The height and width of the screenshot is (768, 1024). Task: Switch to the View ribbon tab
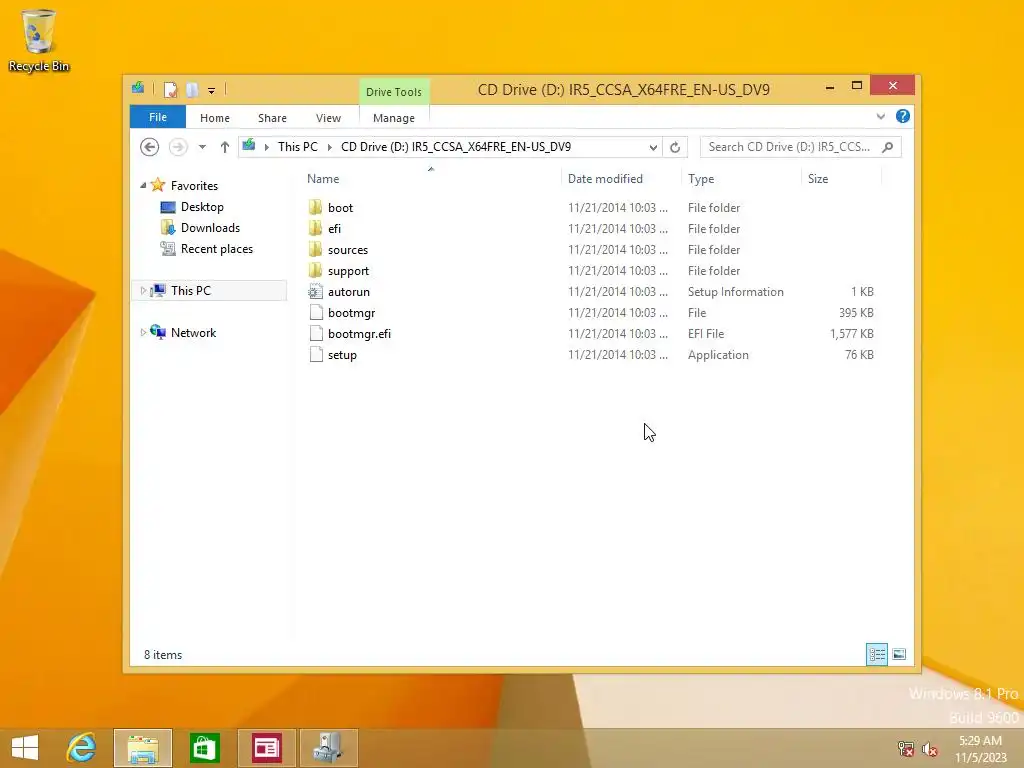point(328,118)
